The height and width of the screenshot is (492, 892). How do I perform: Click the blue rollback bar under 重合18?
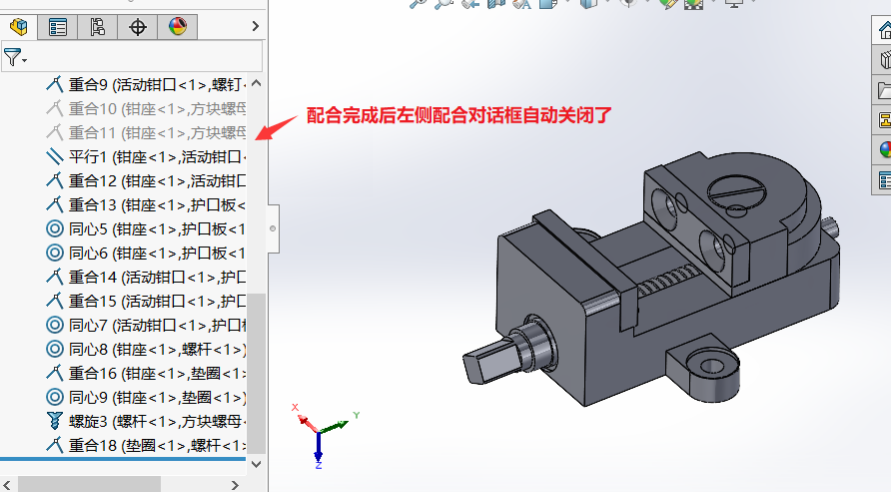123,458
